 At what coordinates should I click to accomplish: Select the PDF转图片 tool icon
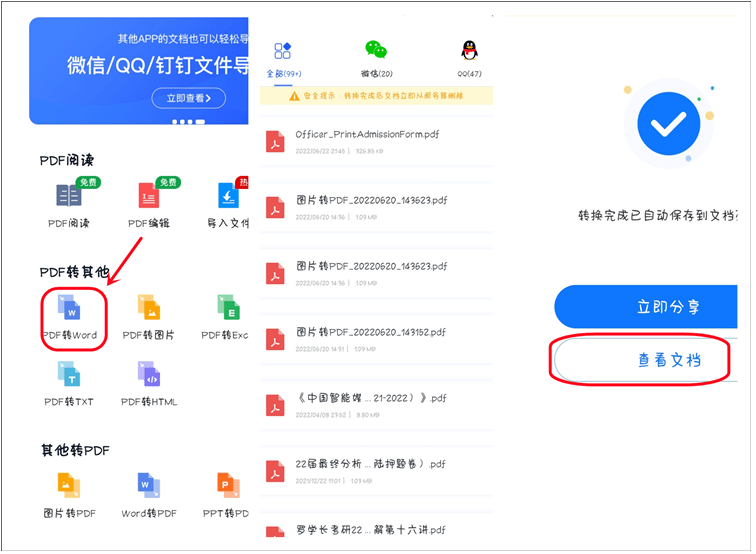click(x=148, y=308)
